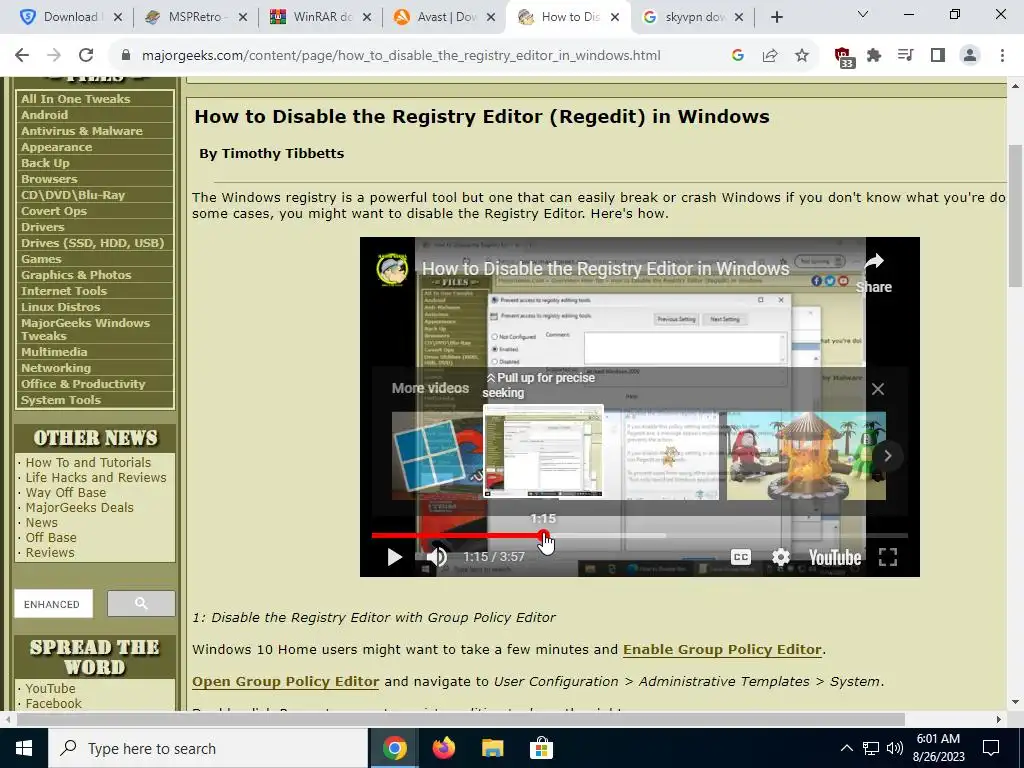
Task: Open a new tab with the plus button
Action: coord(776,18)
